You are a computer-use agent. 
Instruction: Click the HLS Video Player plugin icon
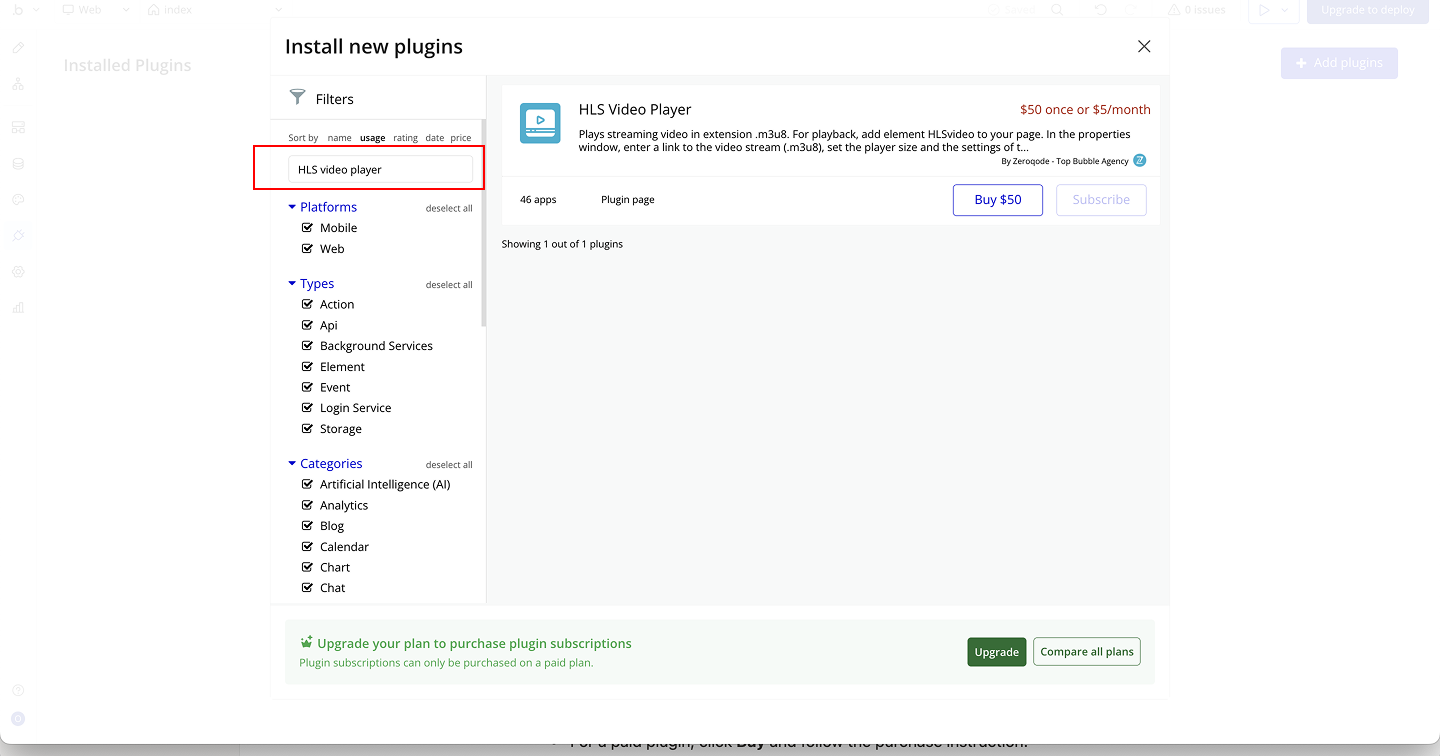pos(540,122)
